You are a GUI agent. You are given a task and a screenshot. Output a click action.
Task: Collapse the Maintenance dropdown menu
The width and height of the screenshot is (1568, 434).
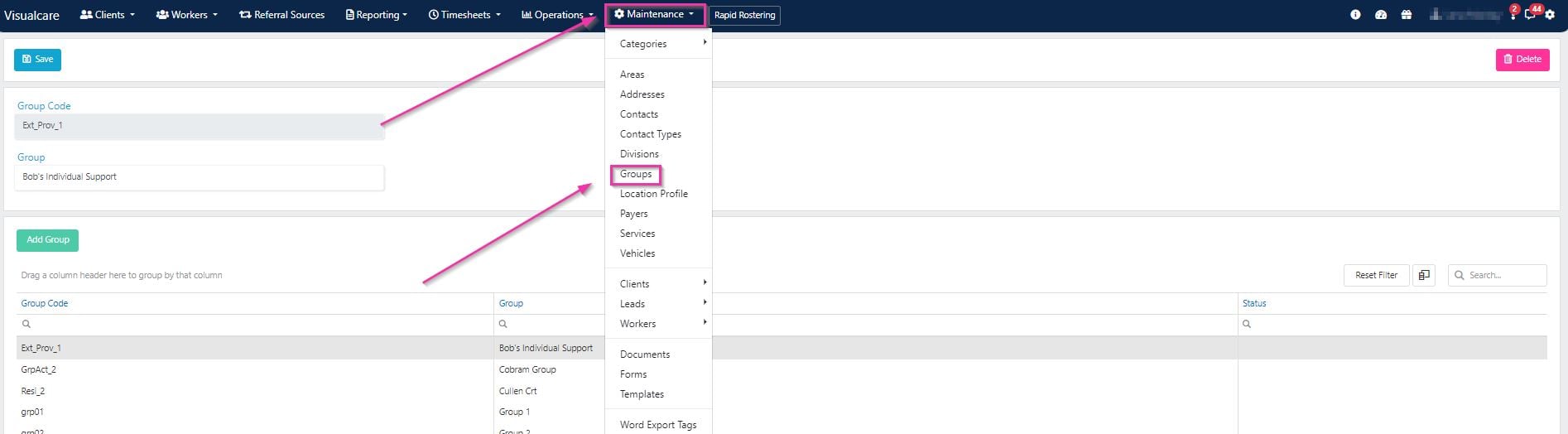tap(655, 14)
